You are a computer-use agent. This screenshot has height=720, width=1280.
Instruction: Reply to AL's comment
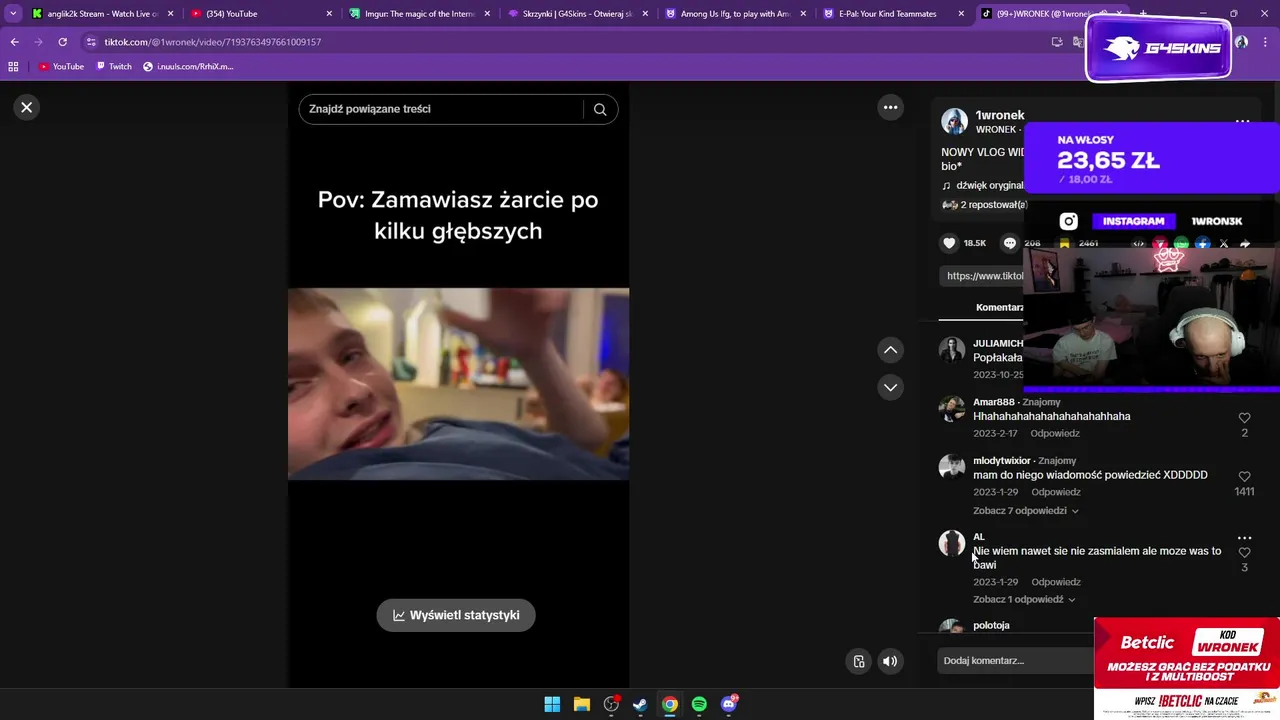[x=1056, y=582]
